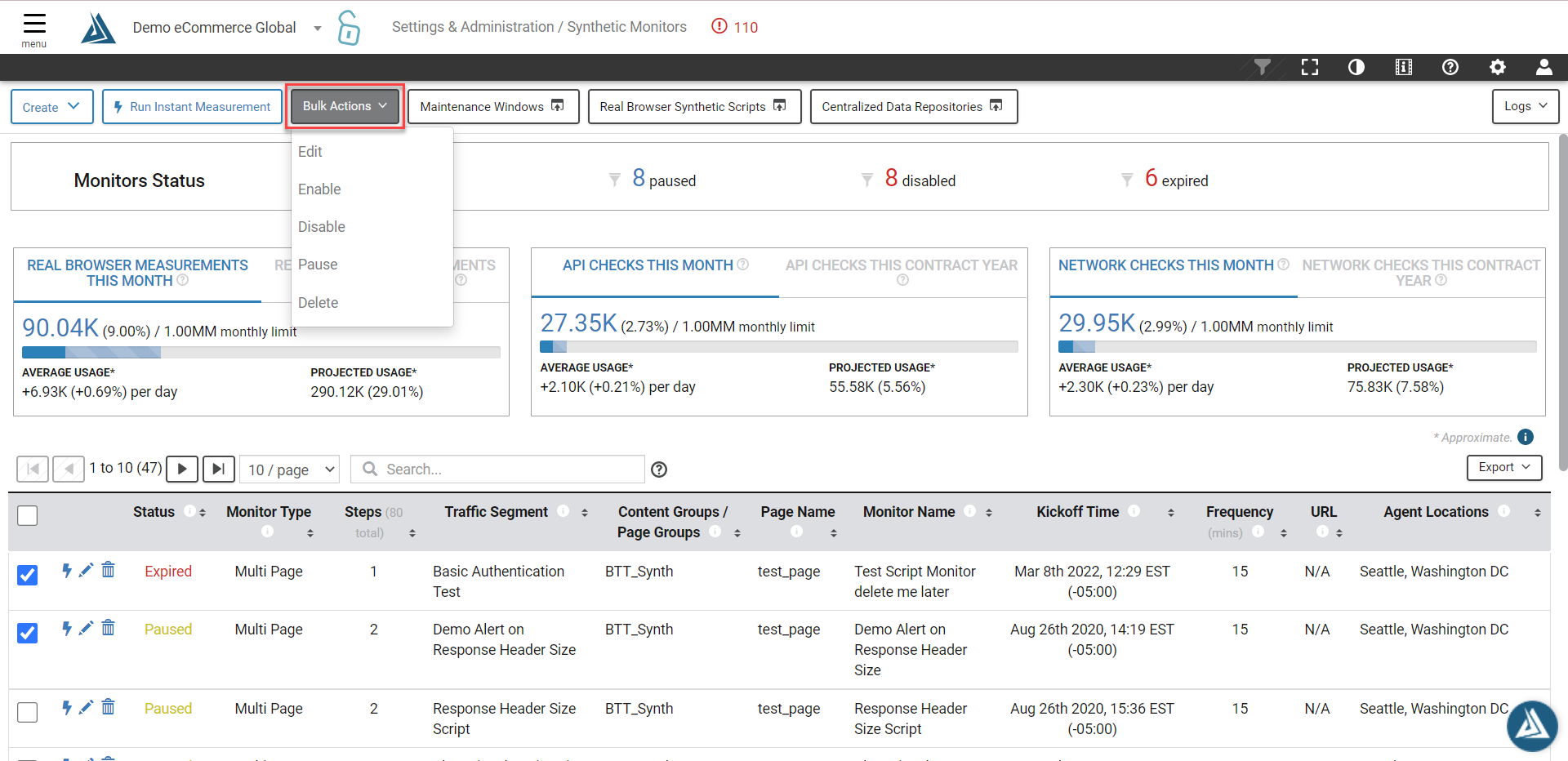The height and width of the screenshot is (761, 1568).
Task: Collapse the Bulk Actions dropdown
Action: [345, 106]
